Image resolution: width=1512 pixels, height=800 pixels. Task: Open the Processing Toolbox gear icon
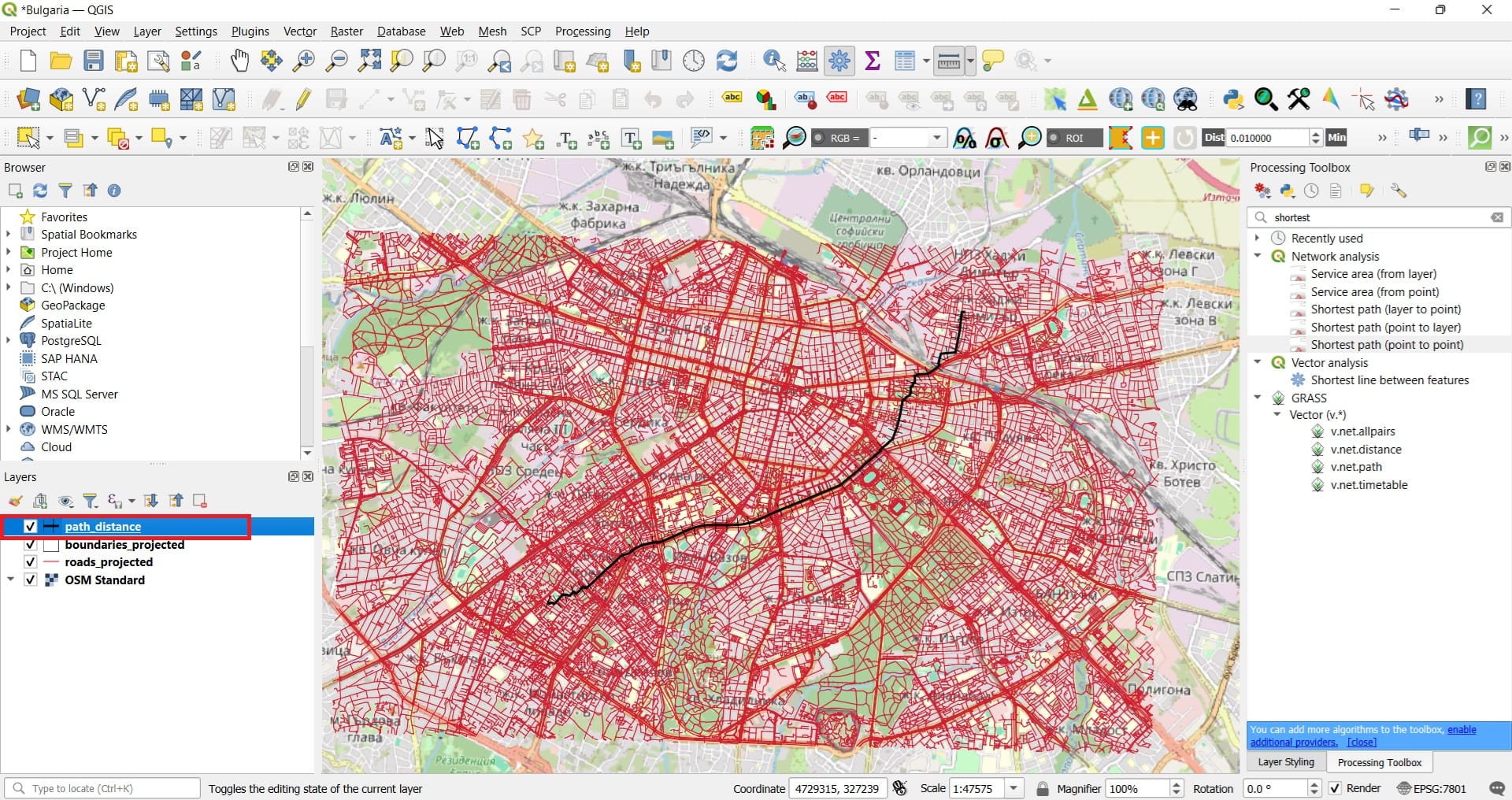(x=839, y=61)
